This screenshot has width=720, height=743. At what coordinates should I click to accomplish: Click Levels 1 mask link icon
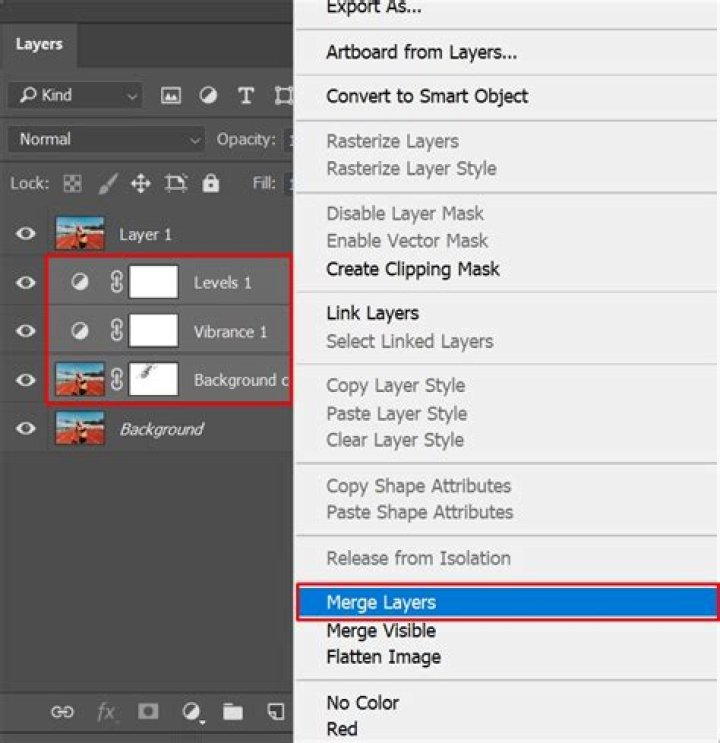pyautogui.click(x=117, y=282)
